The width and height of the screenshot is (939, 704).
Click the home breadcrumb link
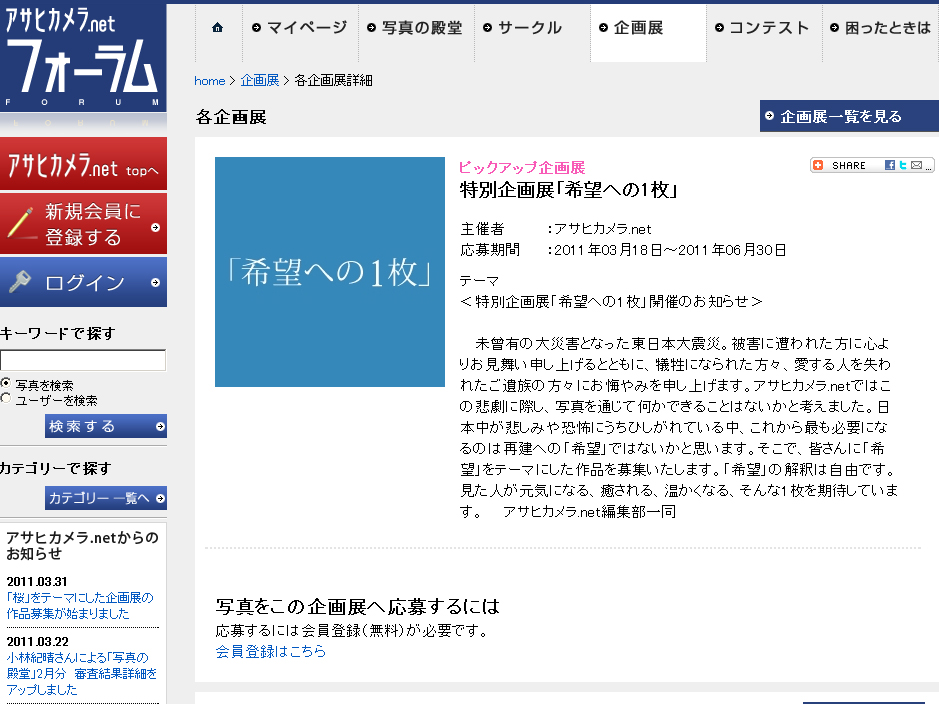[x=210, y=81]
